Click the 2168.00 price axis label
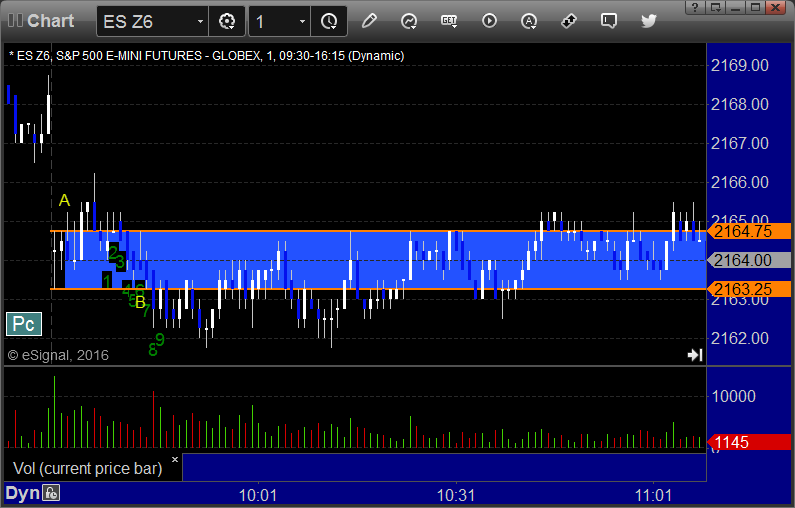This screenshot has width=795, height=508. 740,104
